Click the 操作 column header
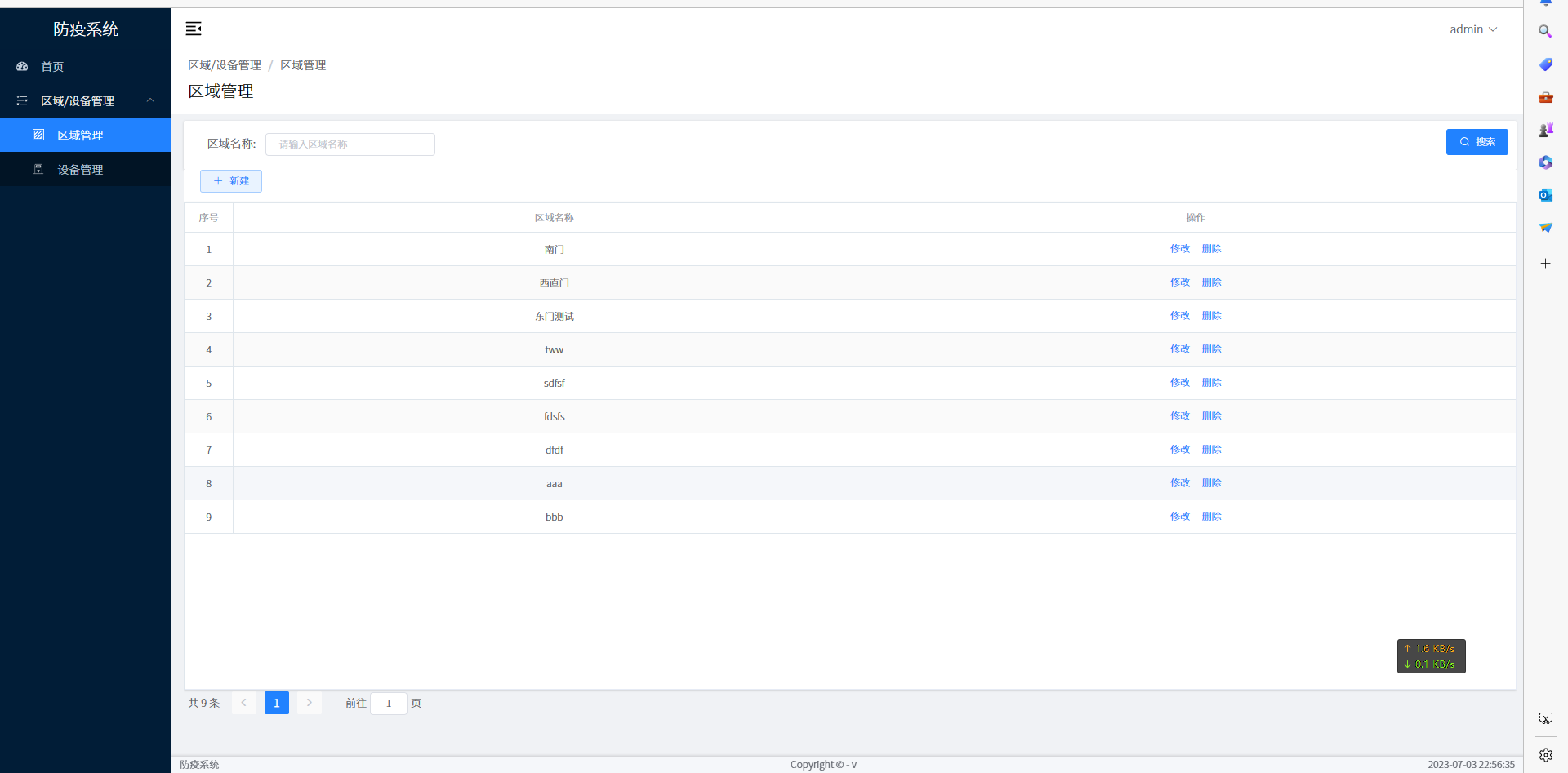The height and width of the screenshot is (773, 1568). [x=1196, y=218]
